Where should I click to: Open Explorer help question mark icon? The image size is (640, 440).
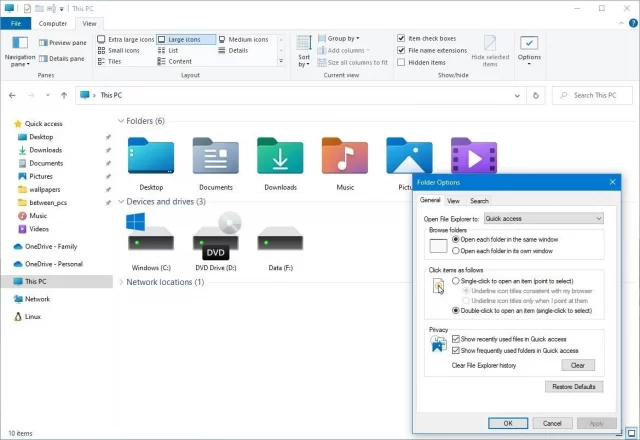click(x=633, y=23)
